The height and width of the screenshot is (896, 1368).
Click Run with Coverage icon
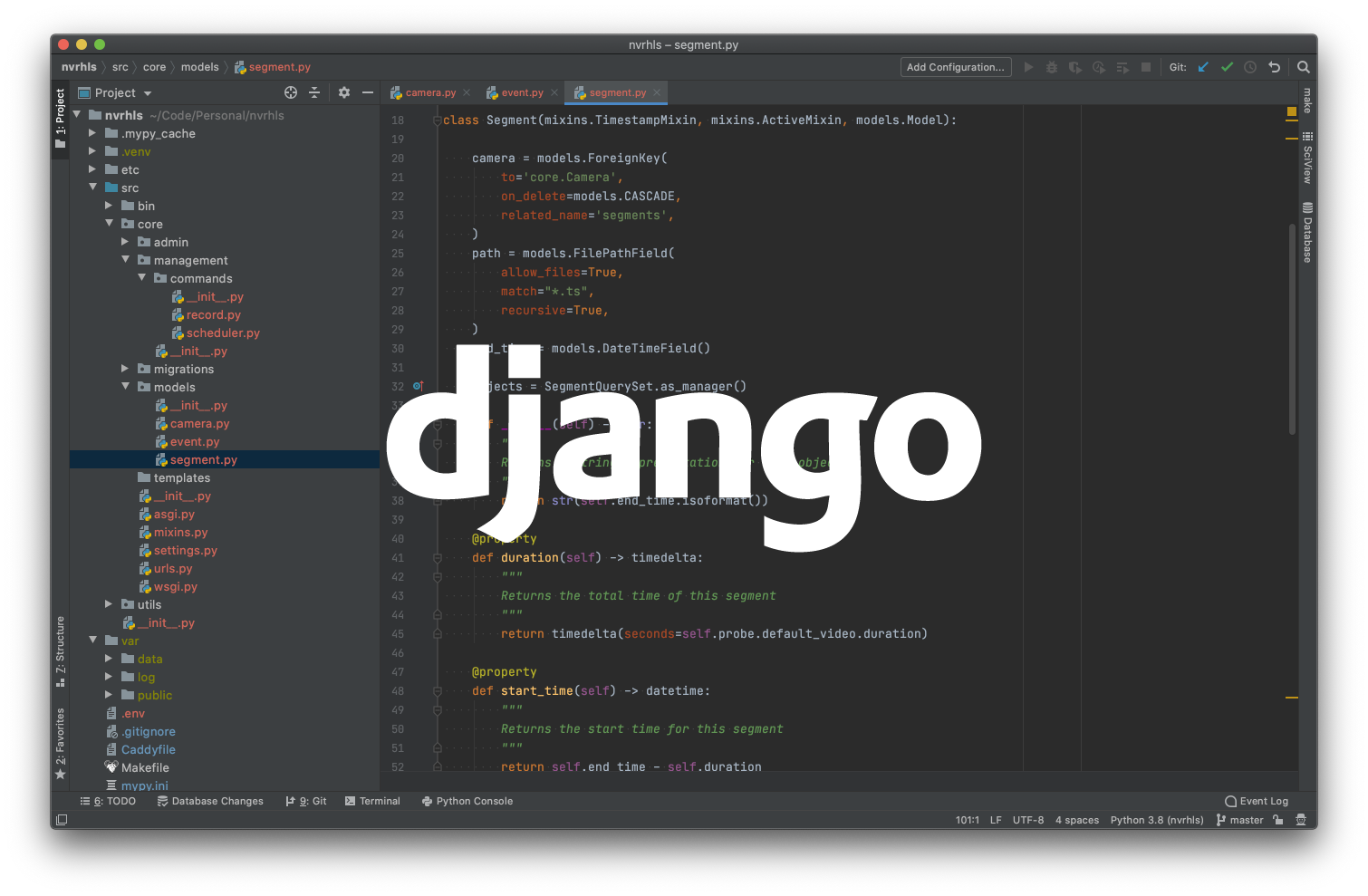click(1075, 67)
